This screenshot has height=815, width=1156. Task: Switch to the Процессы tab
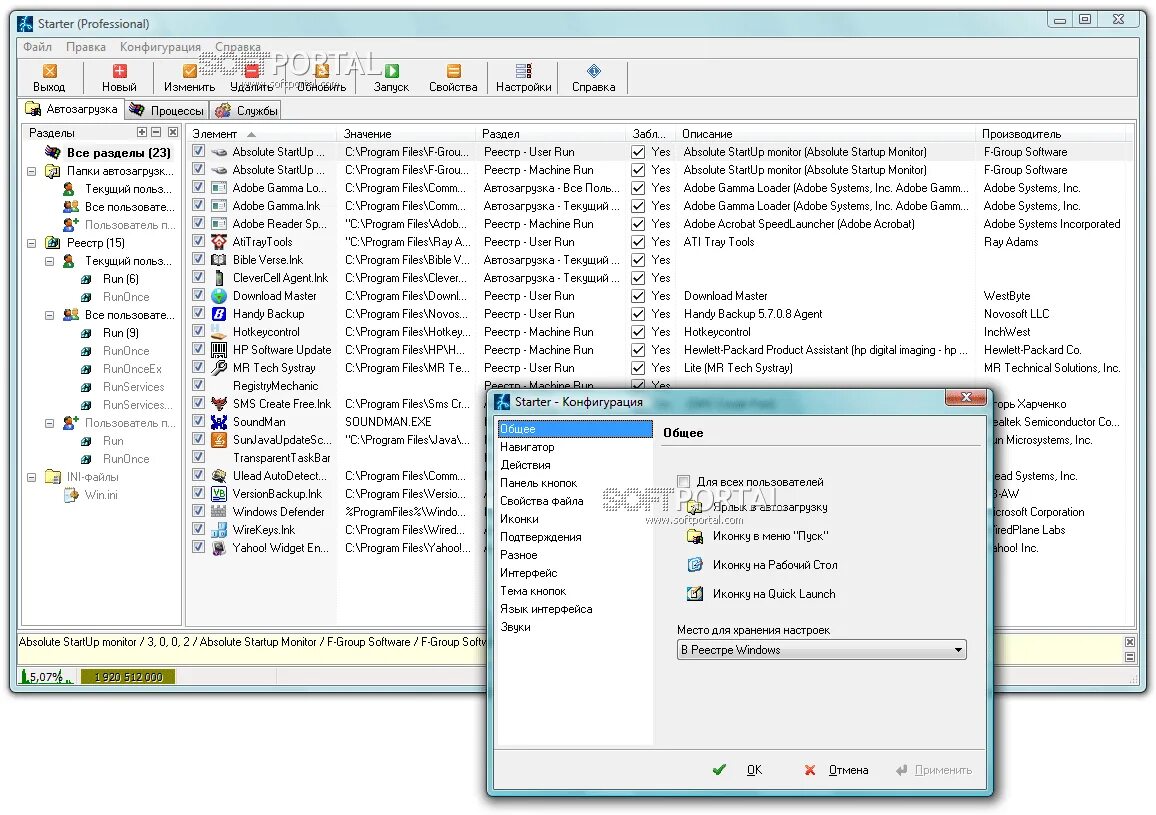point(167,111)
